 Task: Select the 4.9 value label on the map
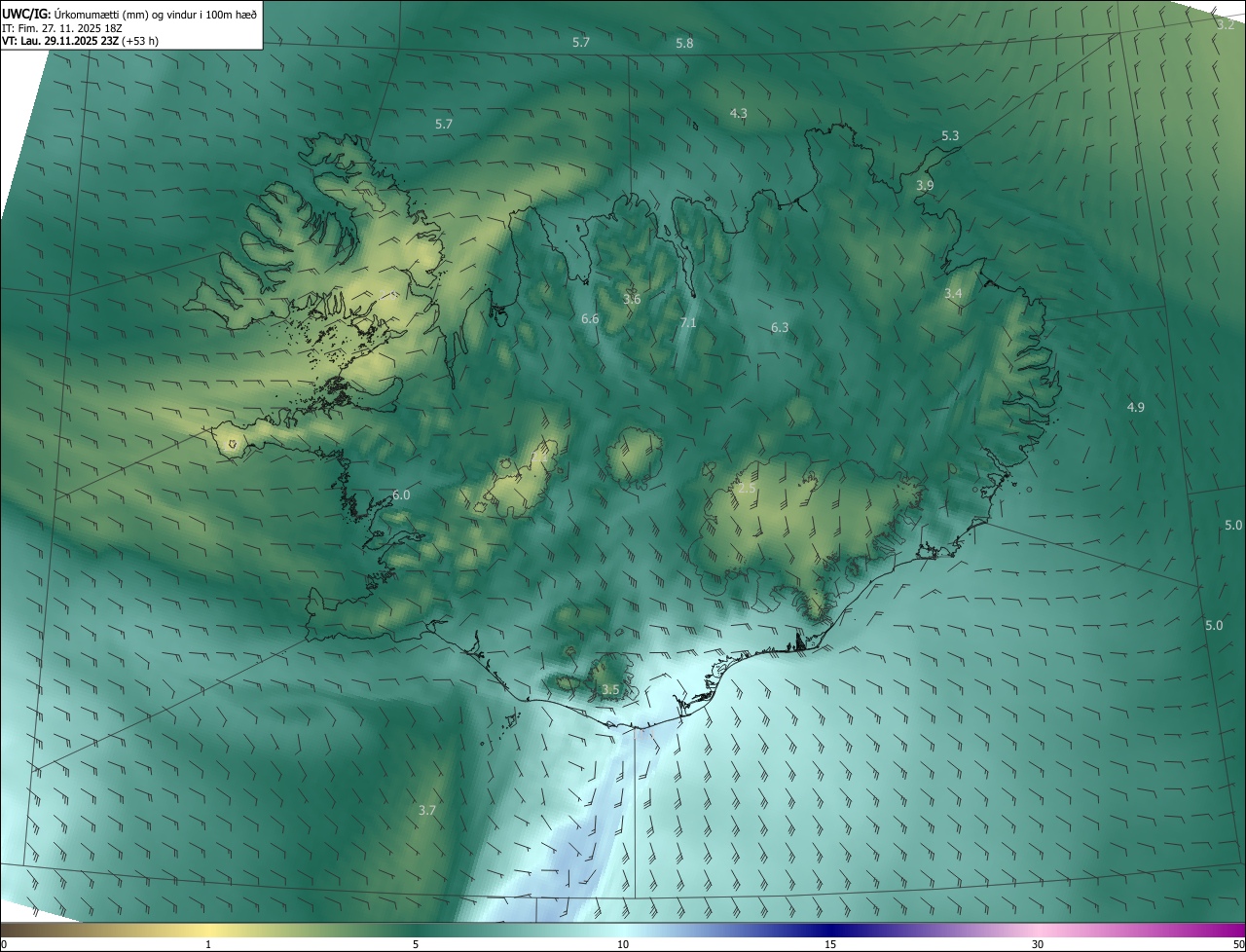pyautogui.click(x=1135, y=407)
